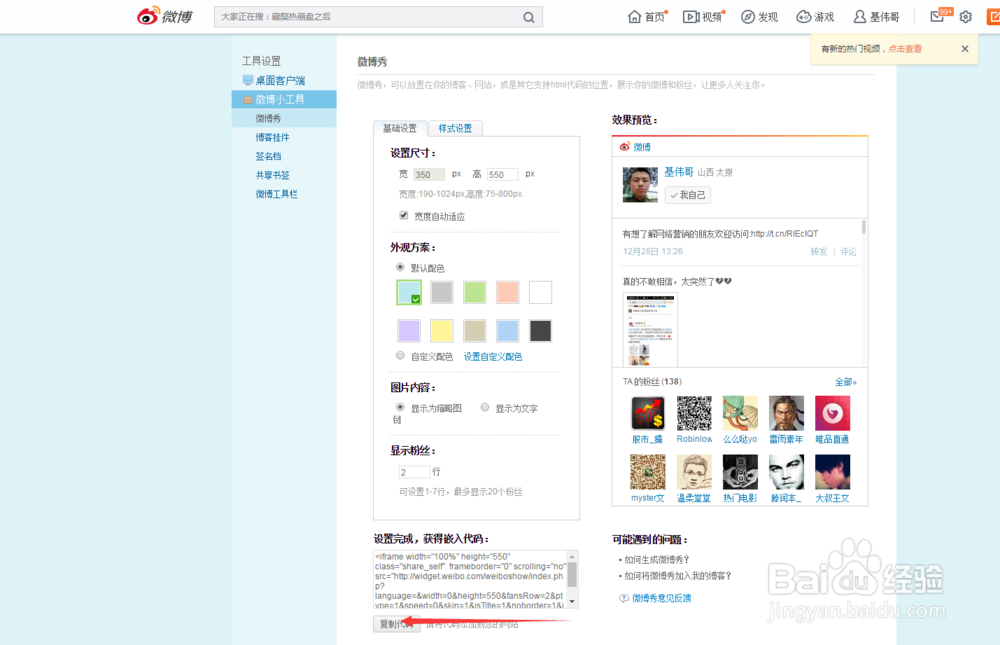
Task: Switch to the 样式设置 tab
Action: pyautogui.click(x=455, y=128)
